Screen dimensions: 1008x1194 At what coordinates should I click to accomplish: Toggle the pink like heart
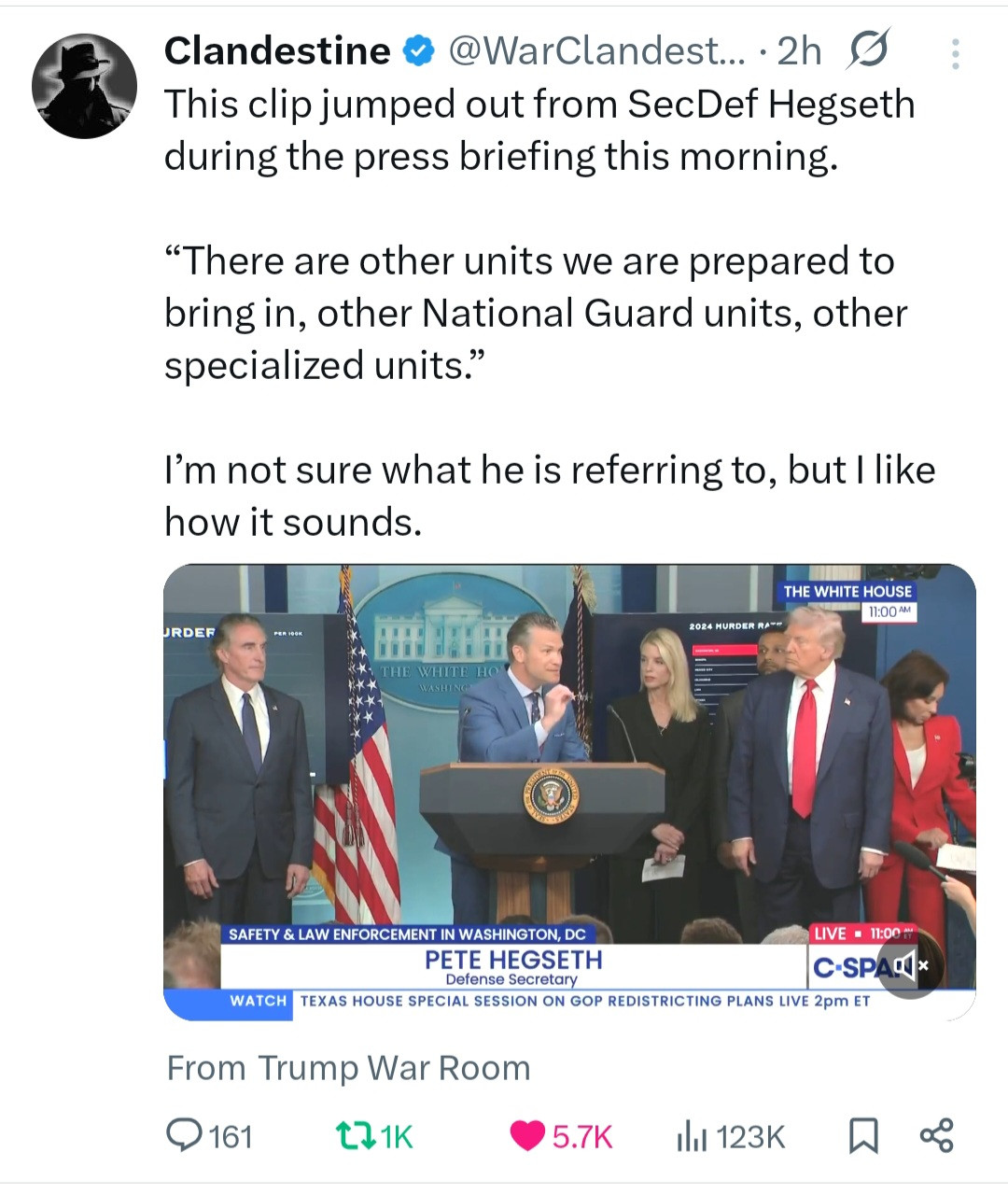point(527,1136)
